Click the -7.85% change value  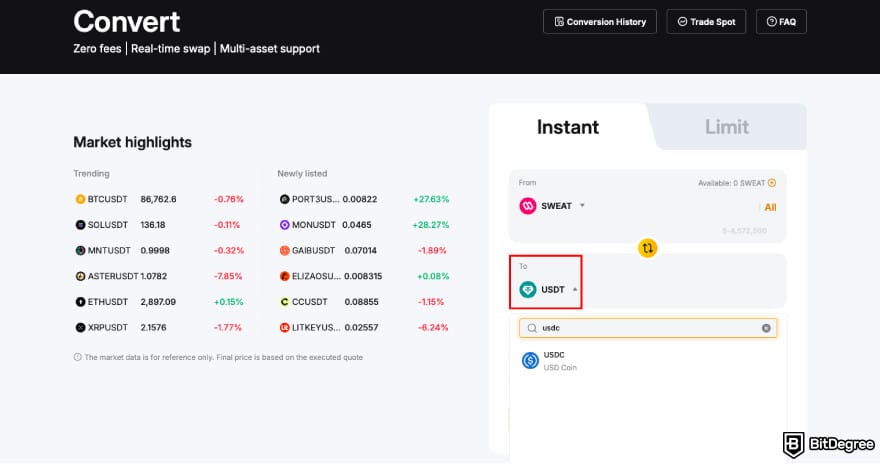(228, 276)
